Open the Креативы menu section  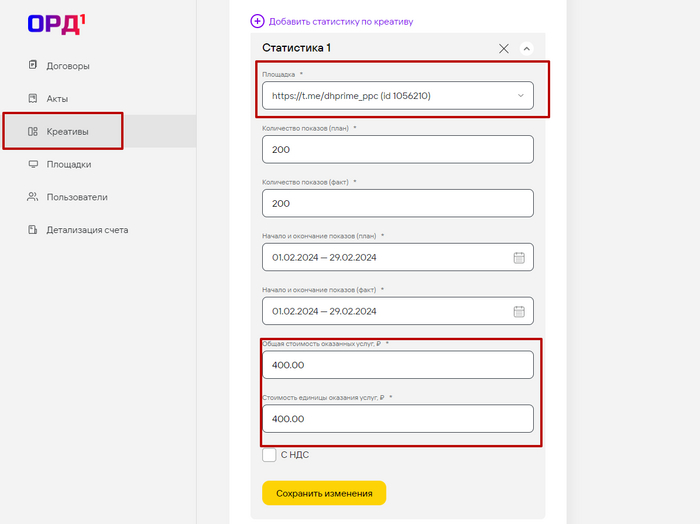pos(67,131)
